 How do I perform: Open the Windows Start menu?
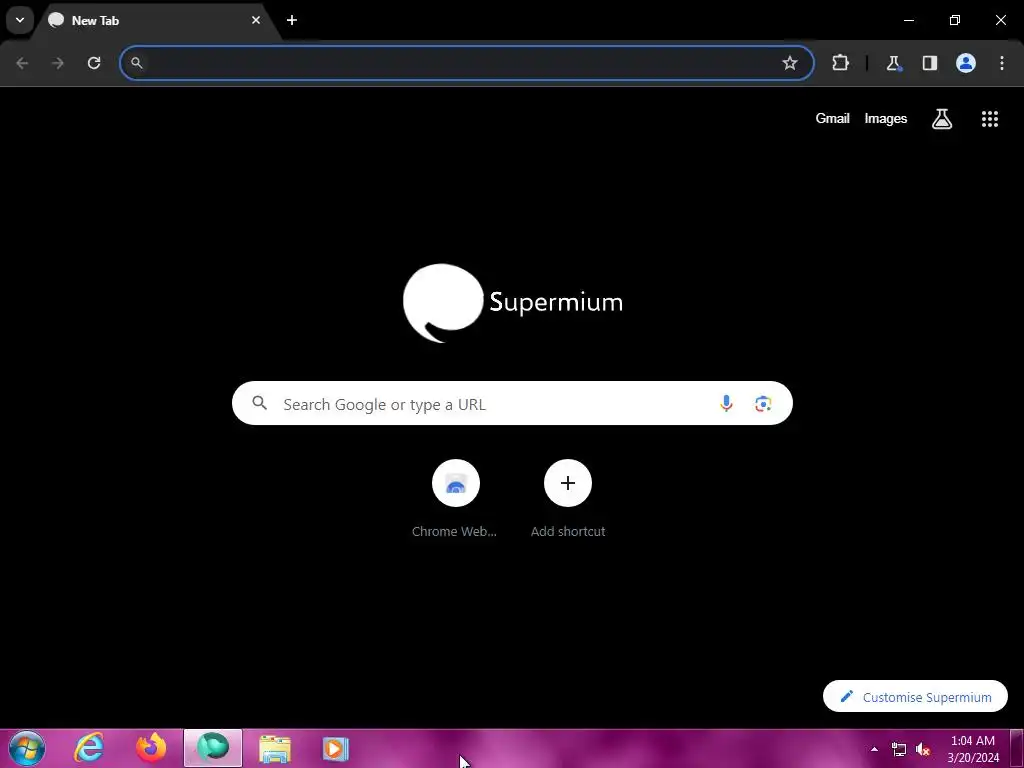[27, 748]
